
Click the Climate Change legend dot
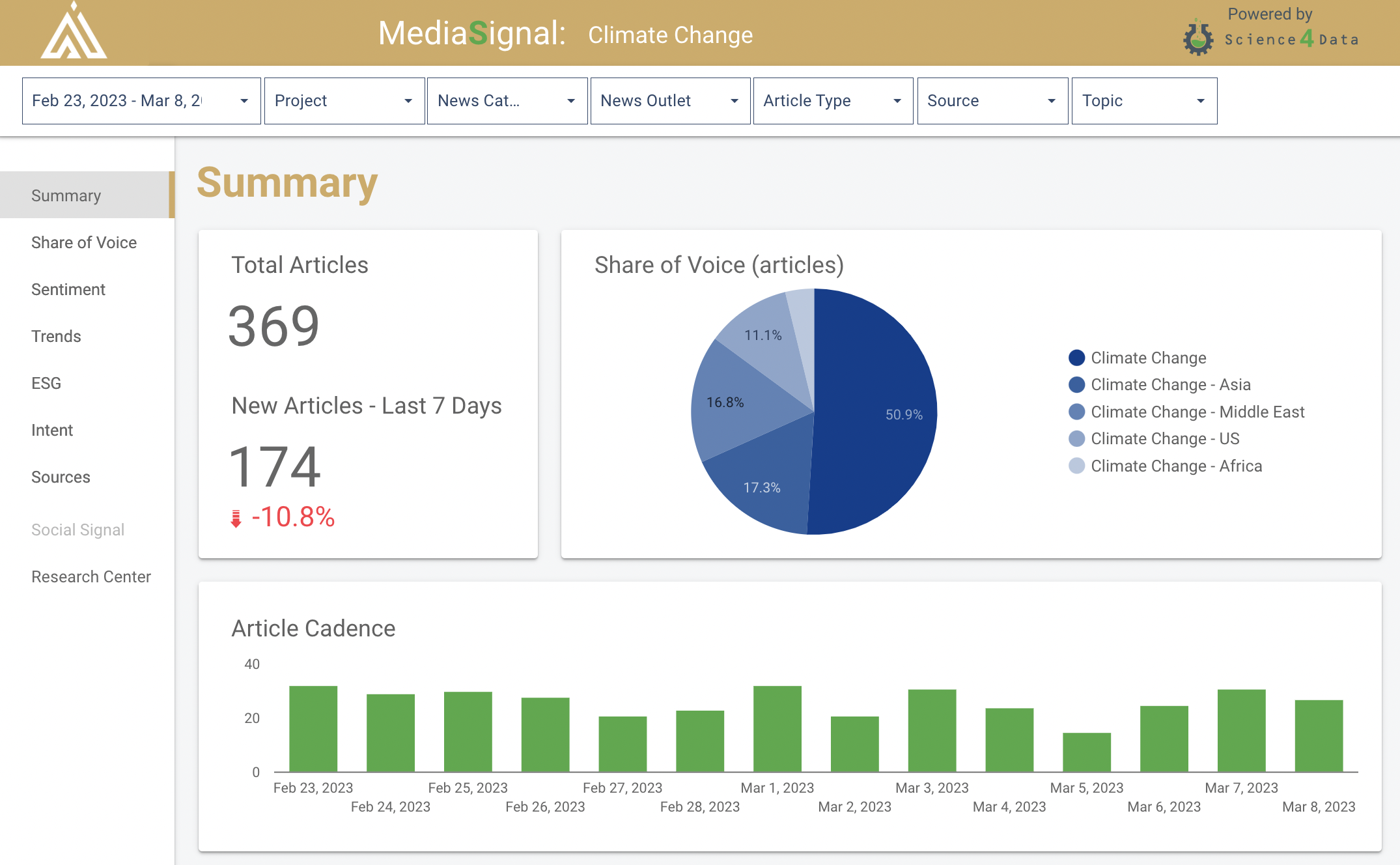tap(1077, 358)
